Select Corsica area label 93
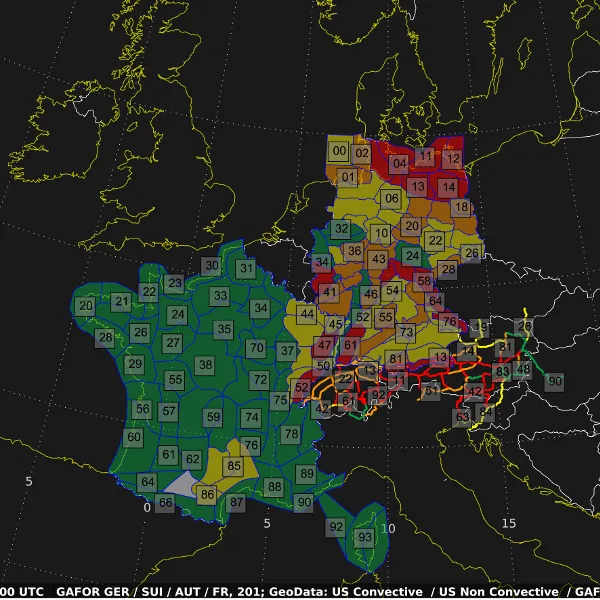The height and width of the screenshot is (600, 600). [x=364, y=538]
